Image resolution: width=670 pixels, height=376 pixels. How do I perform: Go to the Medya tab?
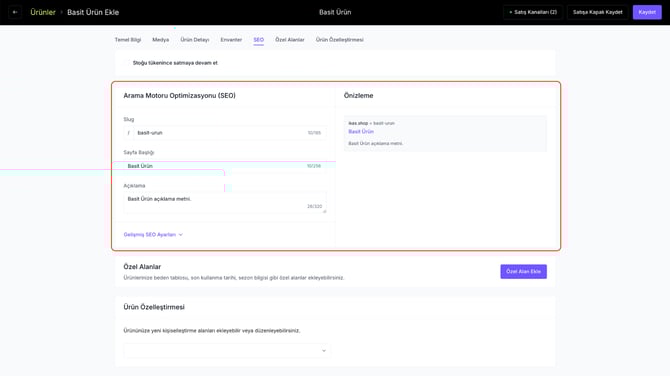[x=161, y=40]
